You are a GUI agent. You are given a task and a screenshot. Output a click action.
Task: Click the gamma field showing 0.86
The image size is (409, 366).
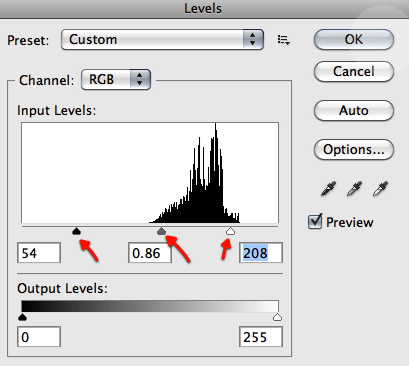(150, 253)
